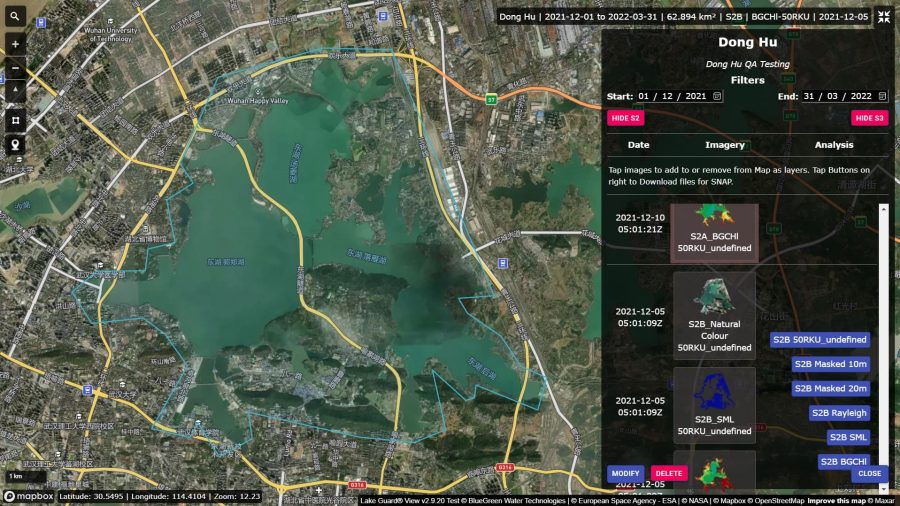Zoom out the map with minus button
This screenshot has width=900, height=506.
tap(15, 68)
